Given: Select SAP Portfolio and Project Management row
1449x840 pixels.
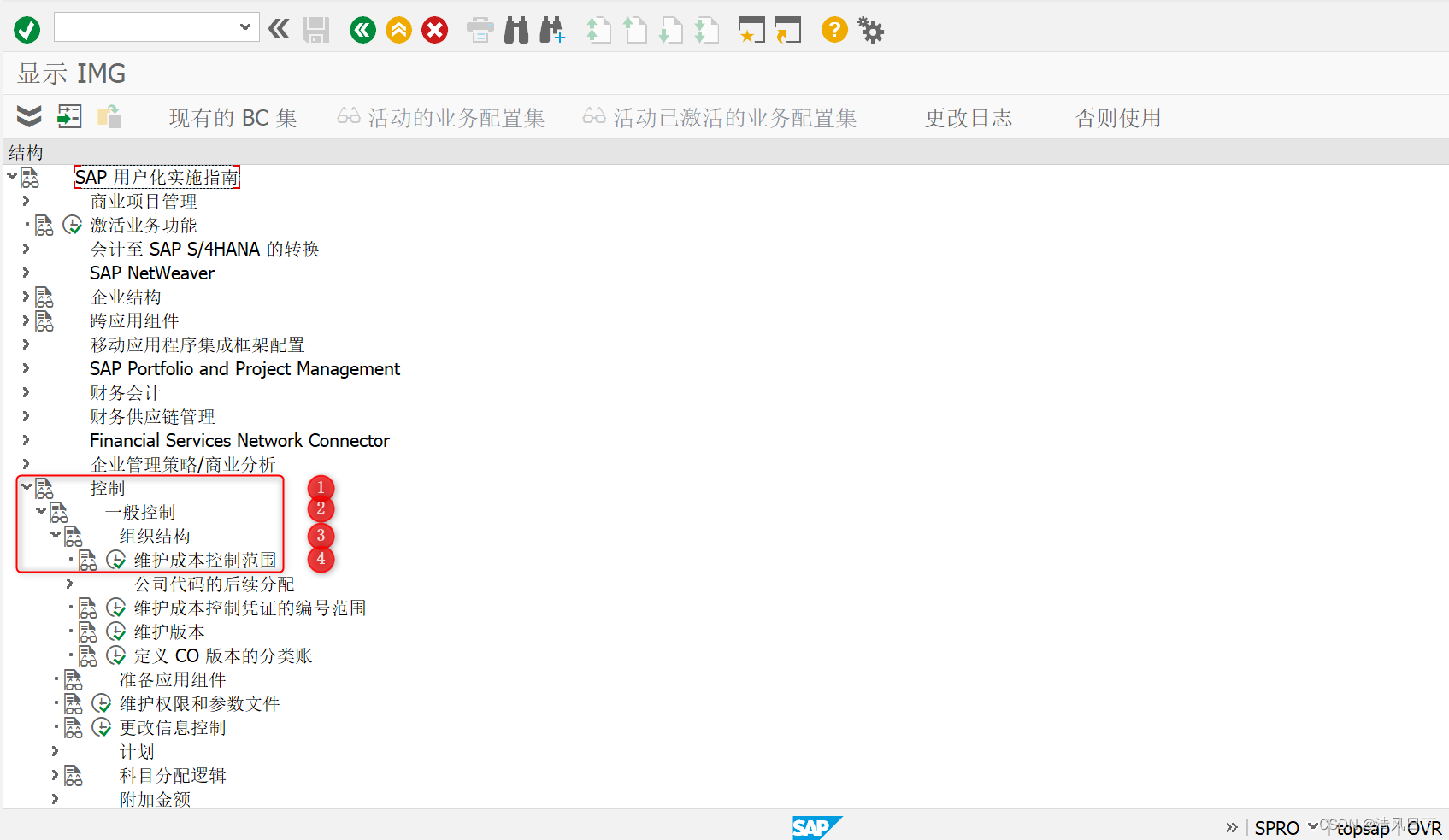Looking at the screenshot, I should 244,368.
